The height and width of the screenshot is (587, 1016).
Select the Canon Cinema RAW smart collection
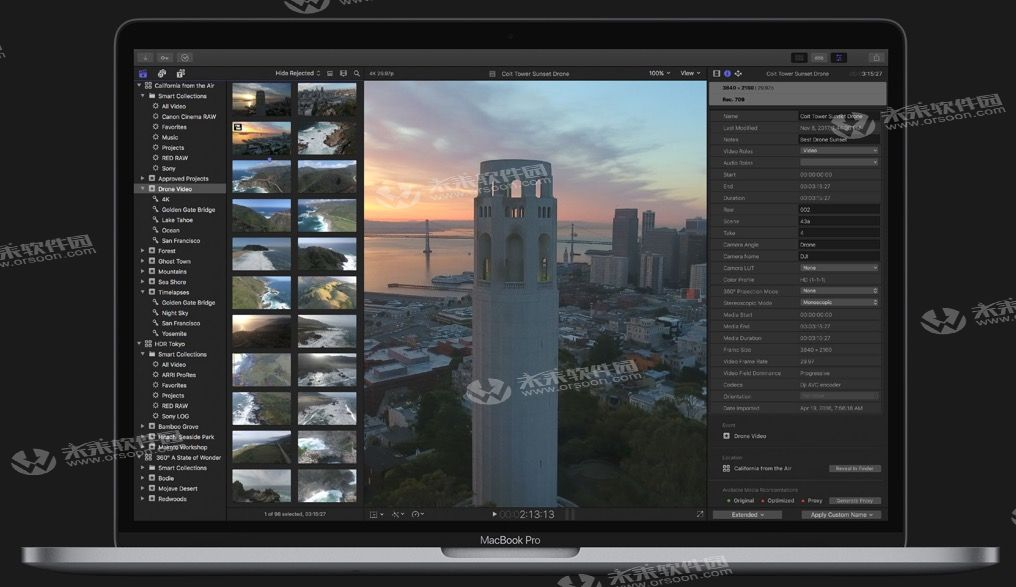pos(189,117)
